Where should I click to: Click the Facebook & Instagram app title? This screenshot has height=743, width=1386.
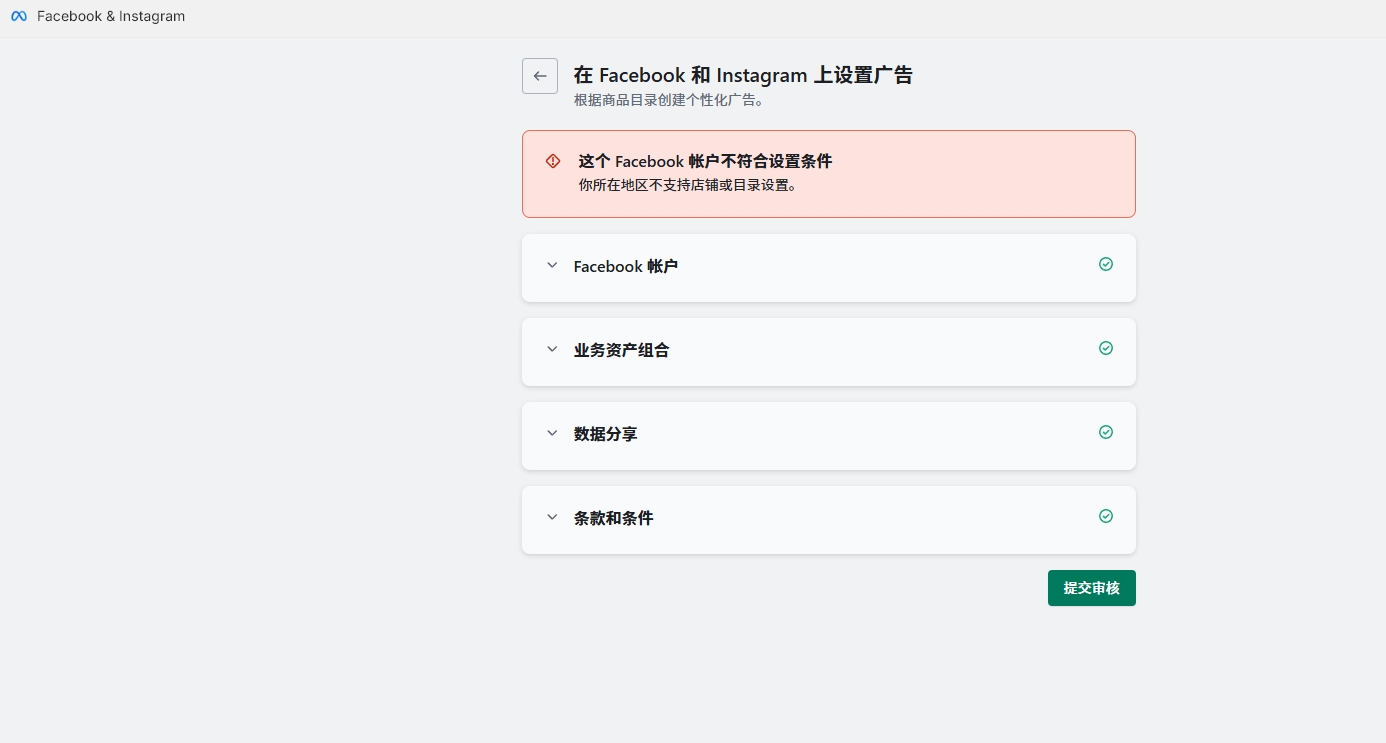click(x=111, y=17)
